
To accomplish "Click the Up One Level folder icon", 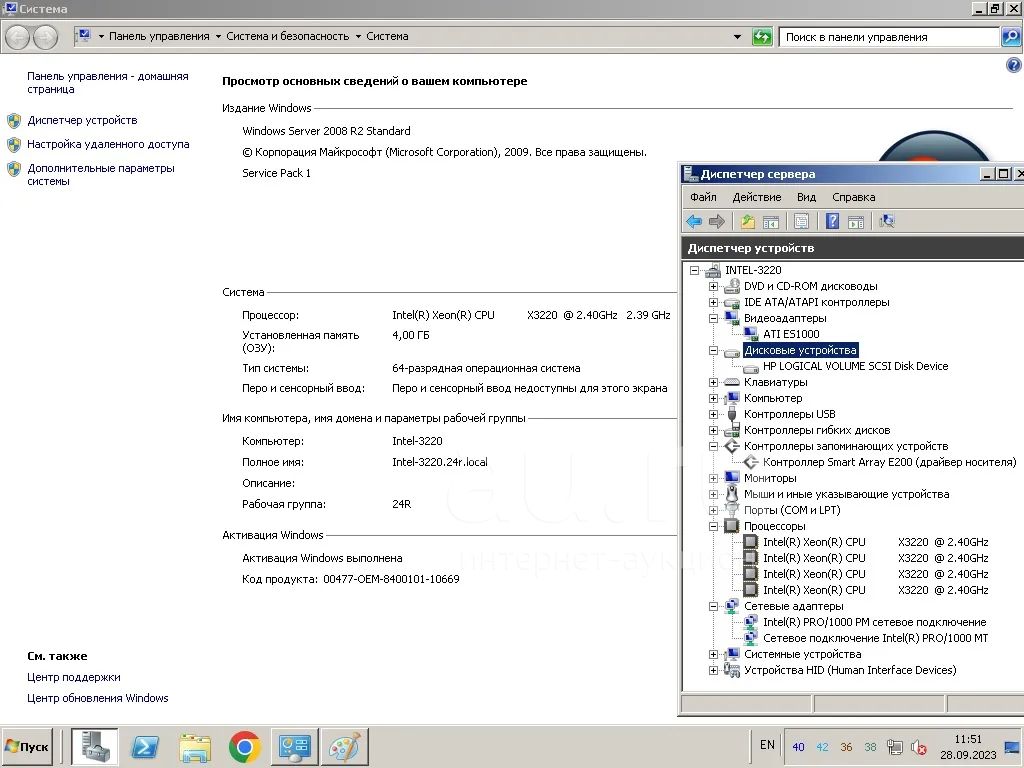I will [748, 221].
